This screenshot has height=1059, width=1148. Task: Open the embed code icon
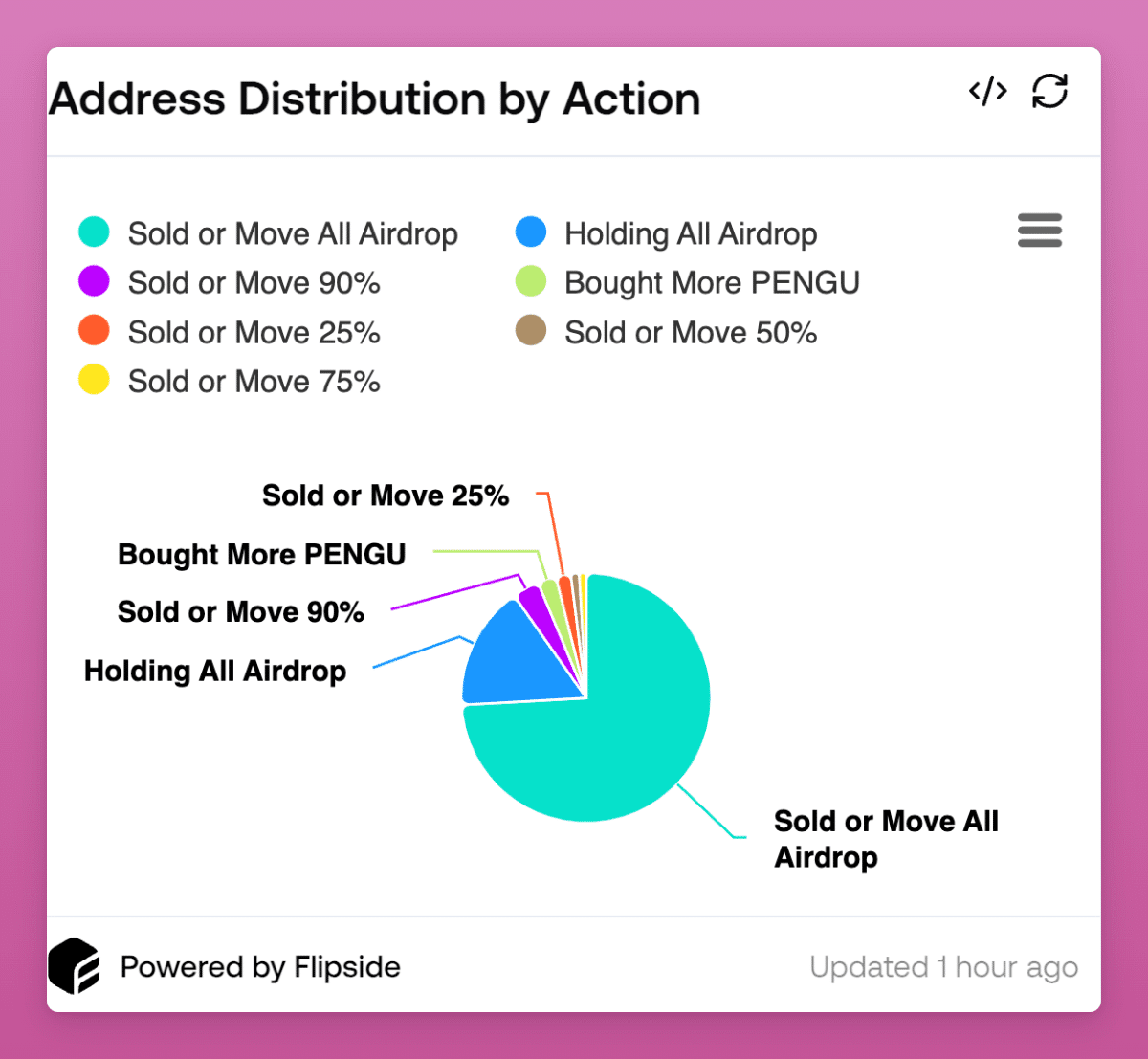pyautogui.click(x=987, y=91)
